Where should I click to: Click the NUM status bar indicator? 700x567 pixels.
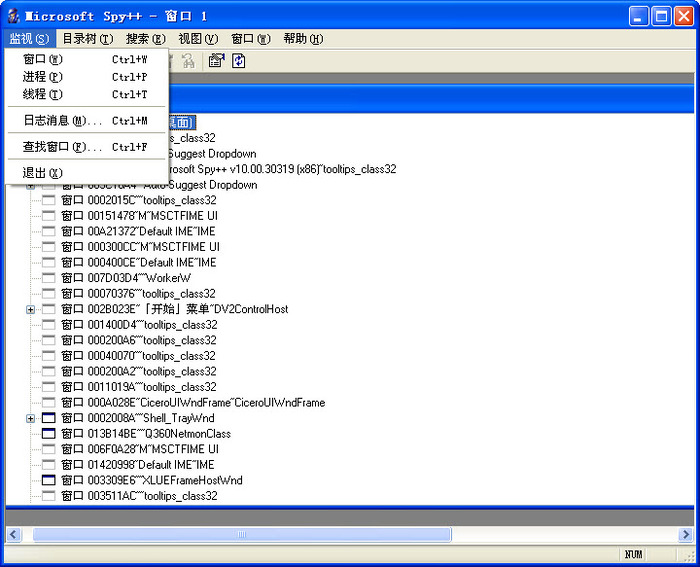pos(633,554)
